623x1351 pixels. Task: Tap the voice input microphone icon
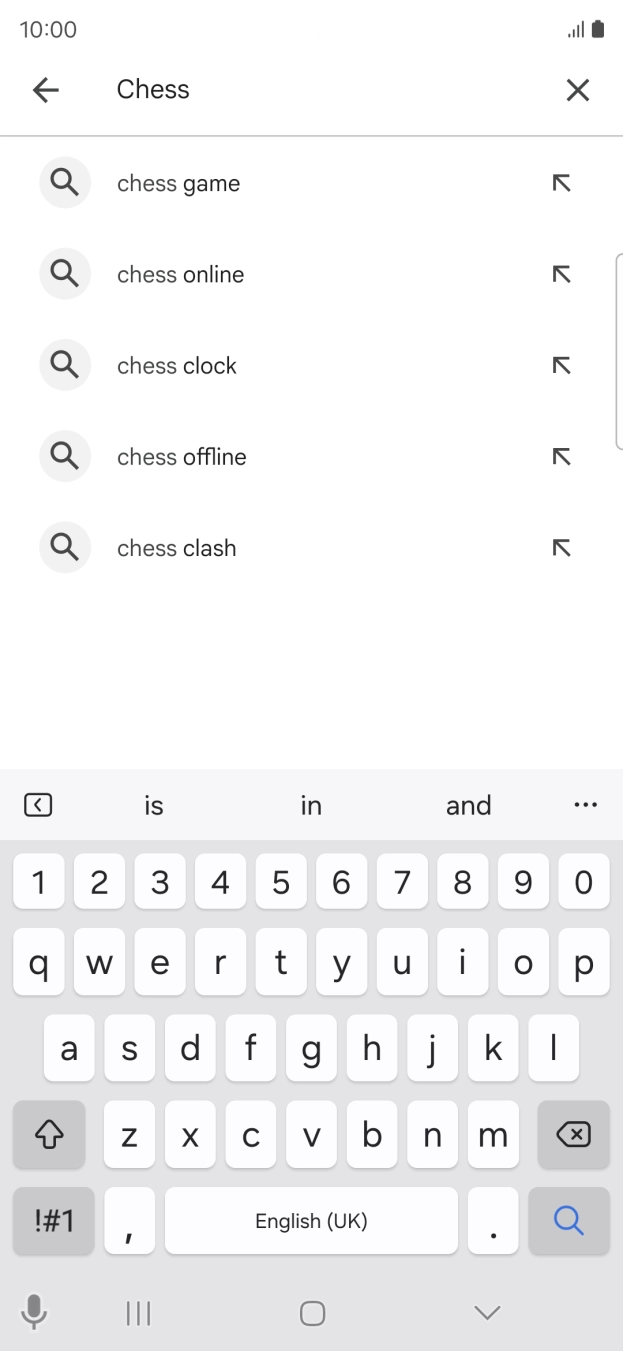point(34,1312)
